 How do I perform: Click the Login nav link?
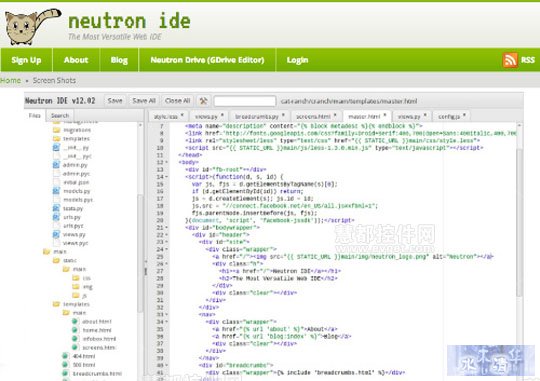pos(298,60)
